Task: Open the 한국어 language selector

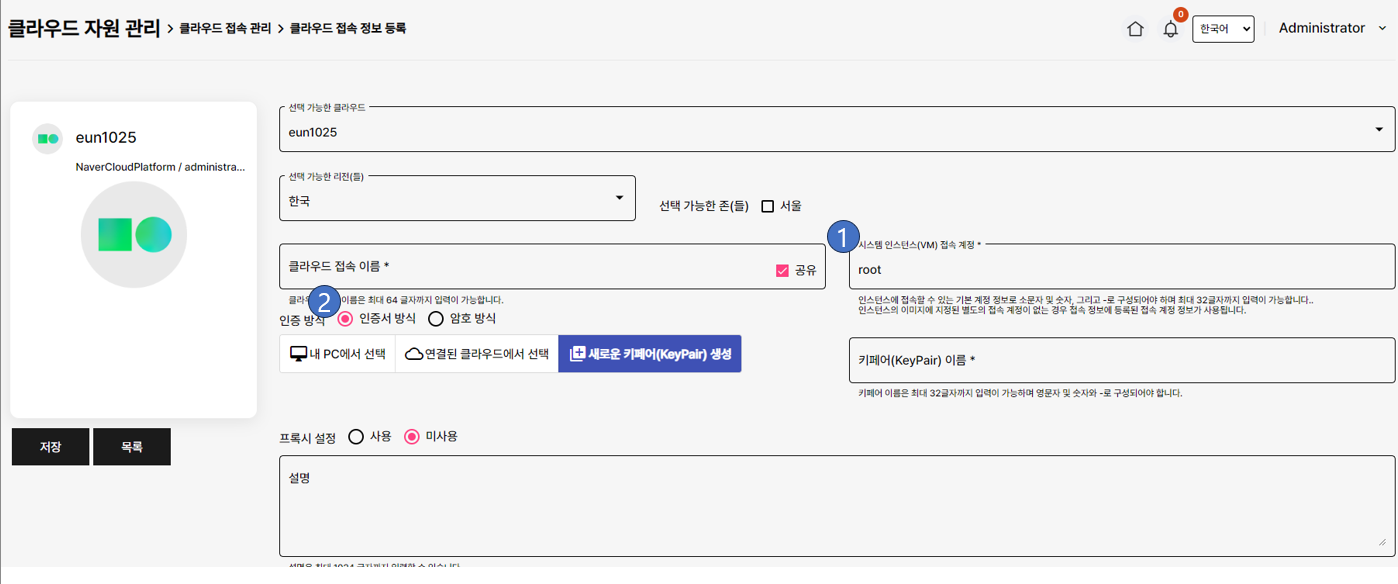Action: (x=1222, y=28)
